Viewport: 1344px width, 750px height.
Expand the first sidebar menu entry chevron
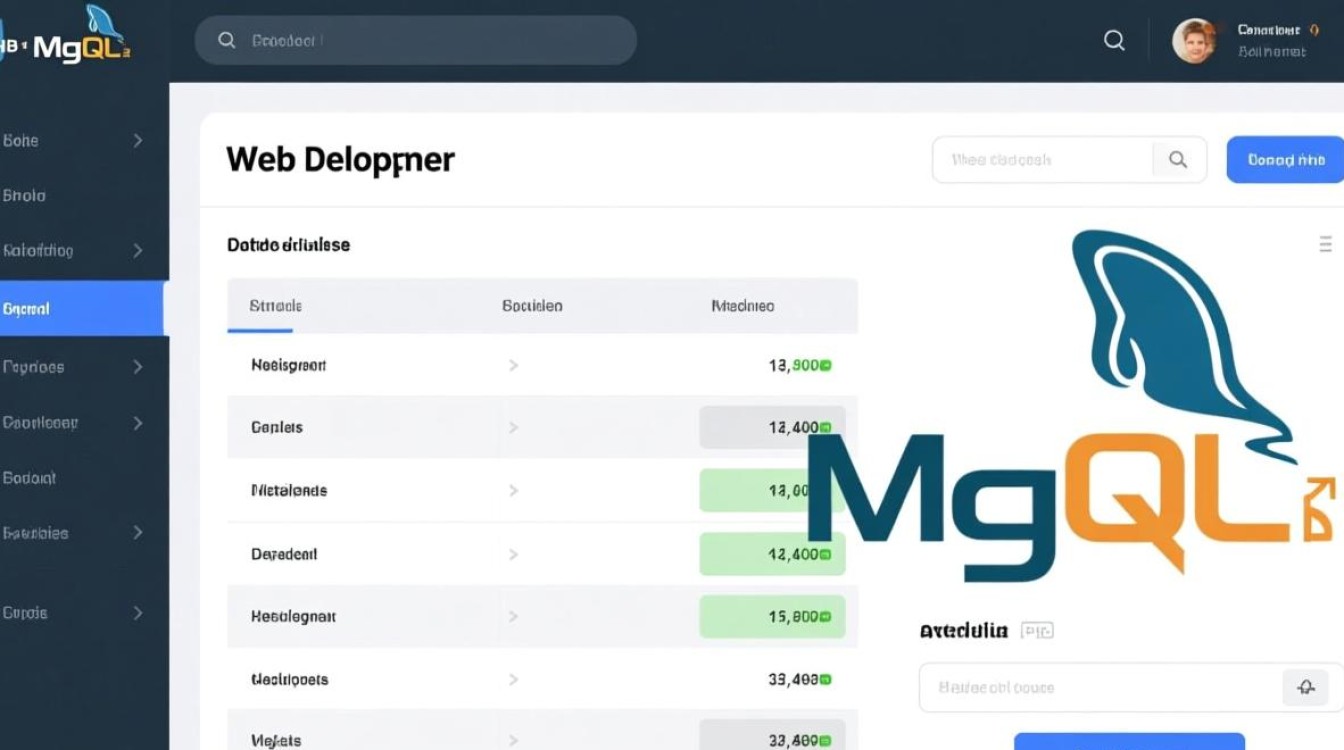[138, 140]
